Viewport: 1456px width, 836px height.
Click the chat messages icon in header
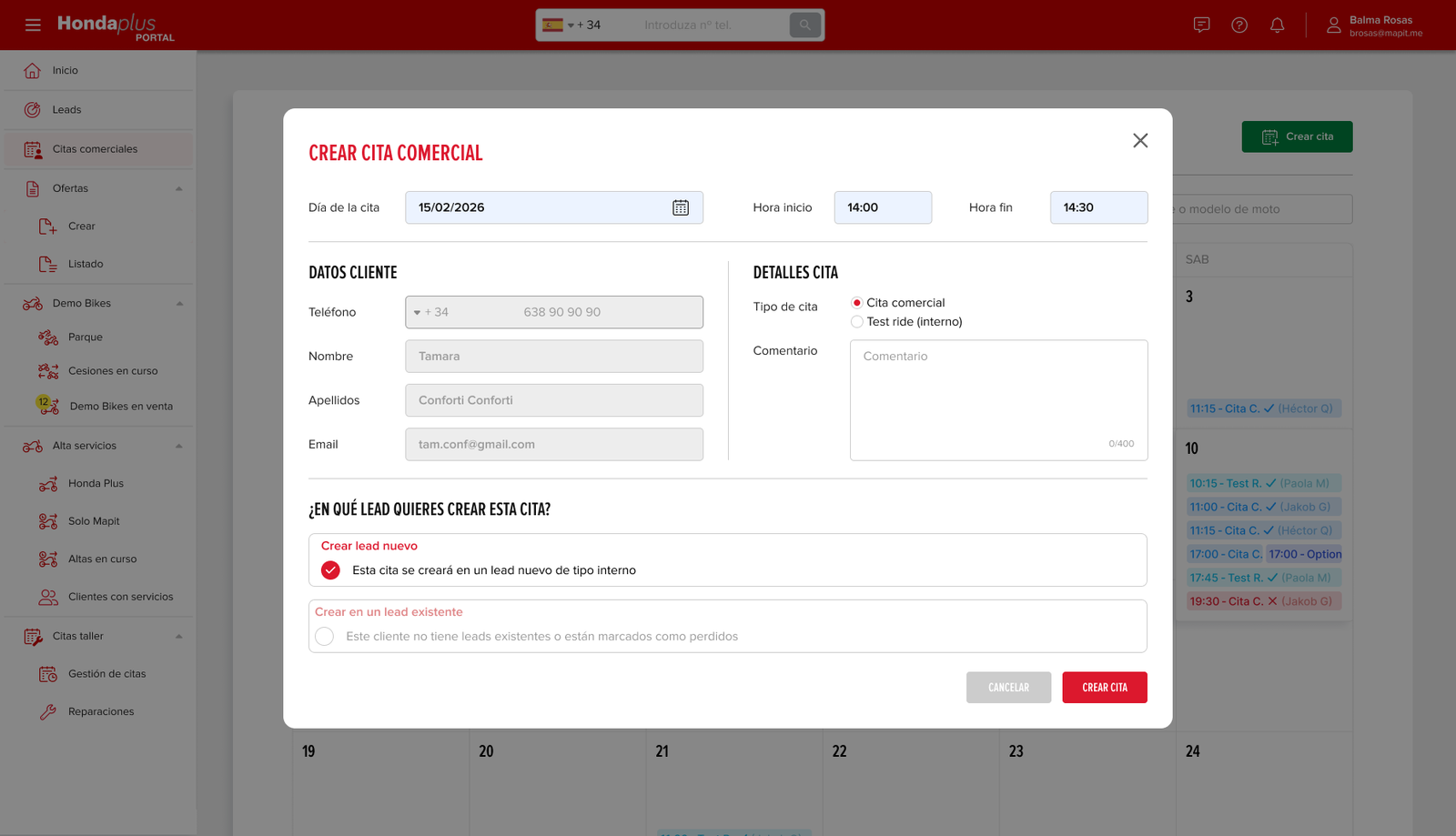click(1201, 25)
